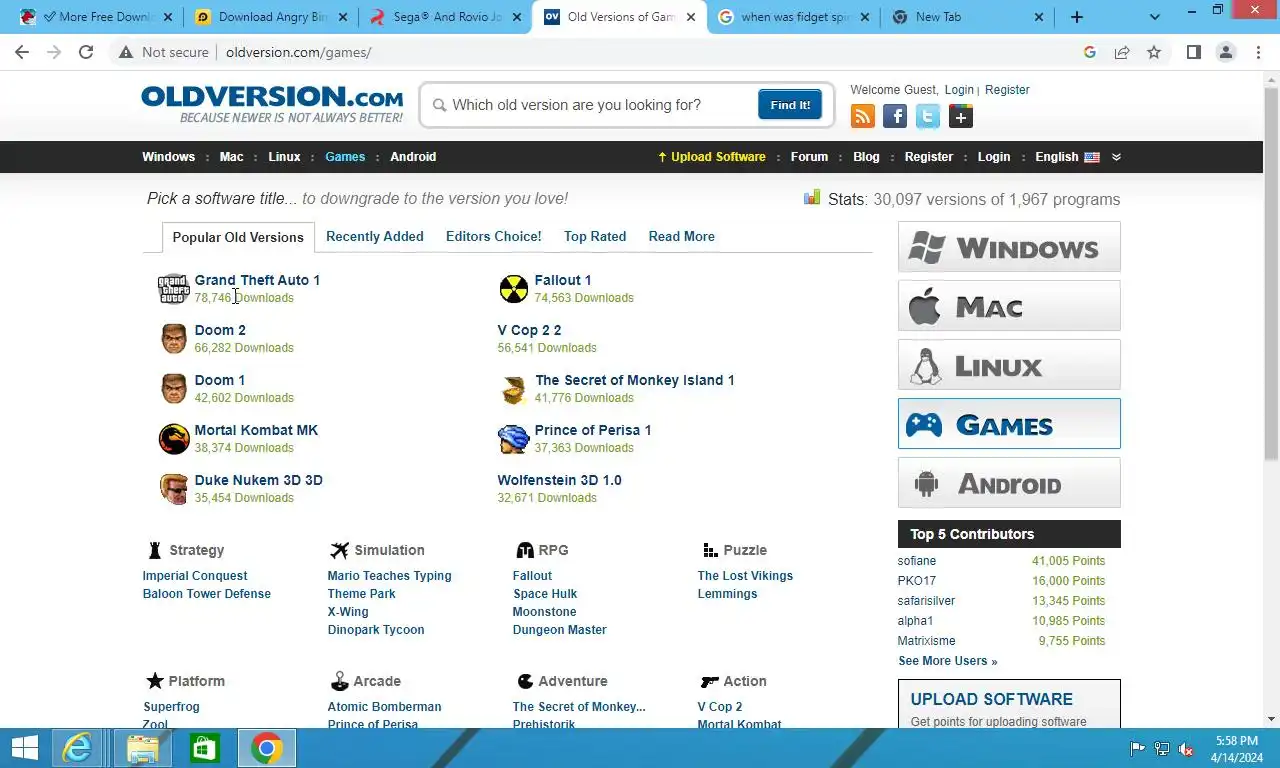Open the Mortal Kombat dragon icon
This screenshot has width=1280, height=768.
tap(174, 439)
